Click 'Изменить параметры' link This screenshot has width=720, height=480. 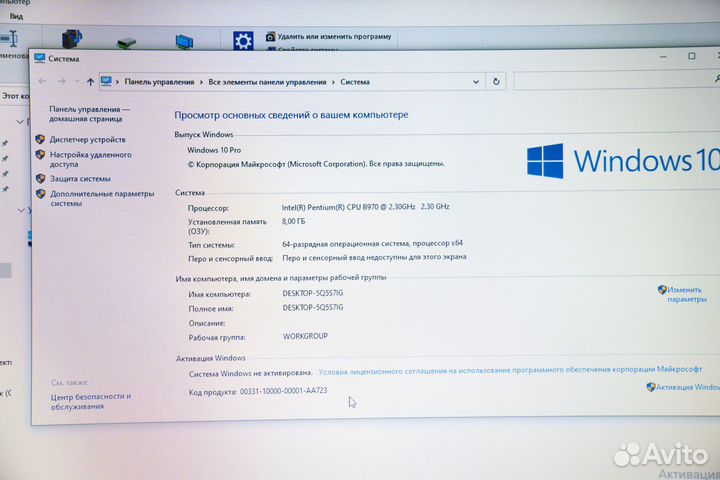coord(686,294)
